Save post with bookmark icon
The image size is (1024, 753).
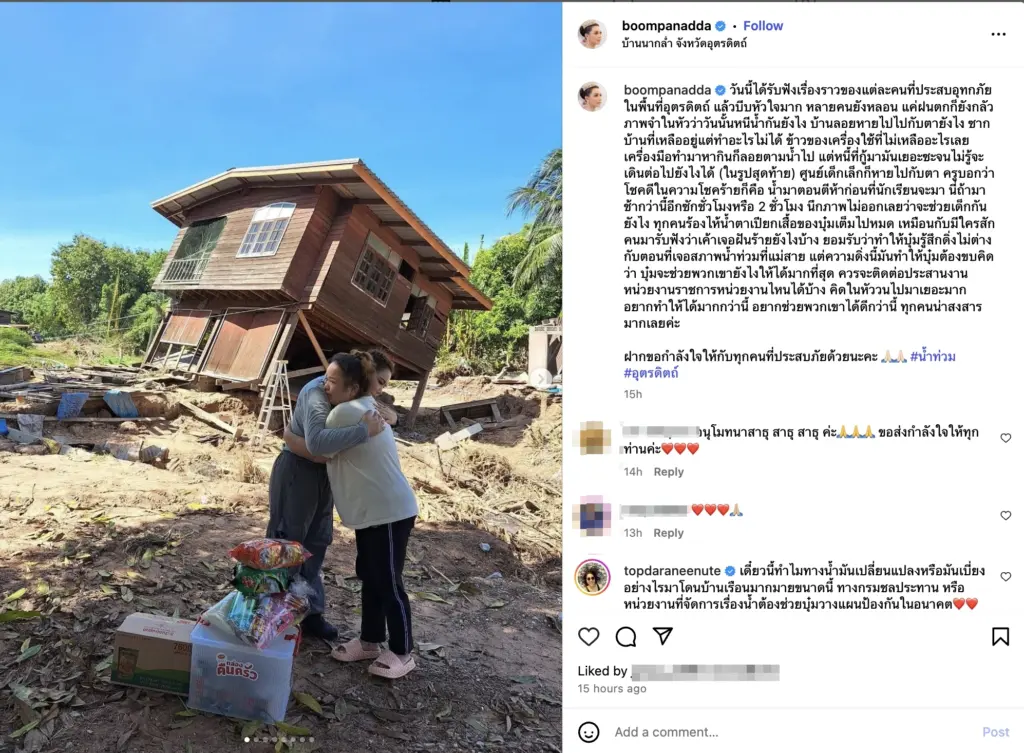(1000, 636)
